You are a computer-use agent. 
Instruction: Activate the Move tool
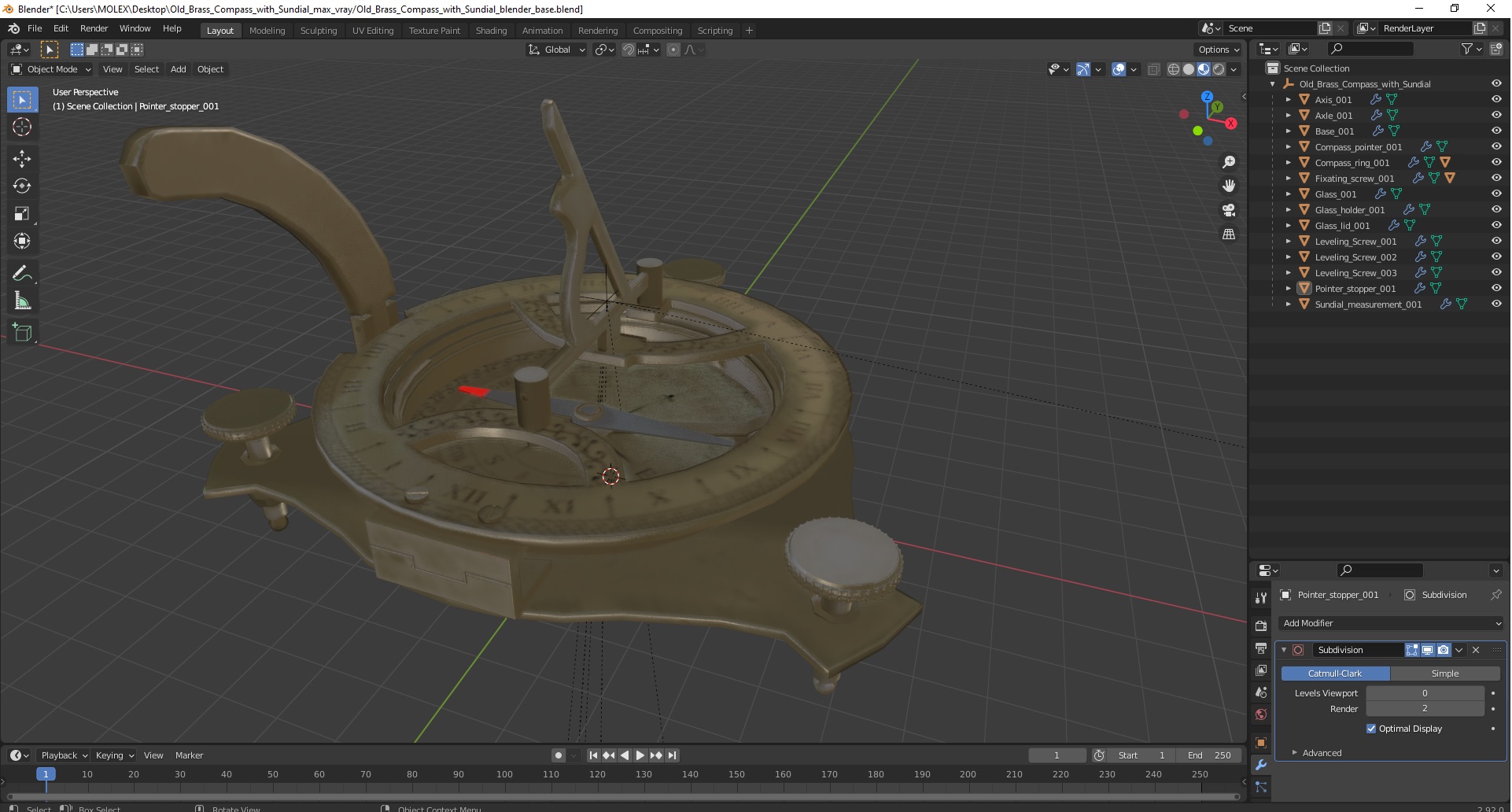click(x=22, y=158)
